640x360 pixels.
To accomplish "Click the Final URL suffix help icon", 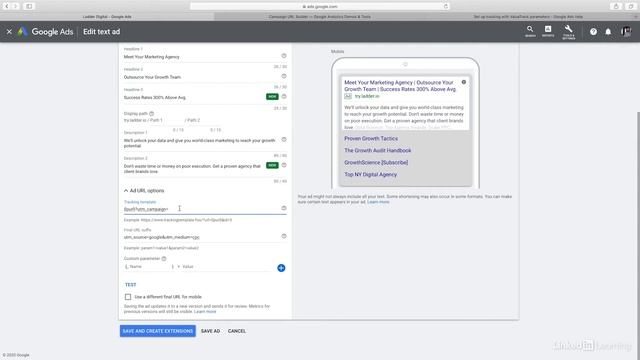I will (x=284, y=236).
